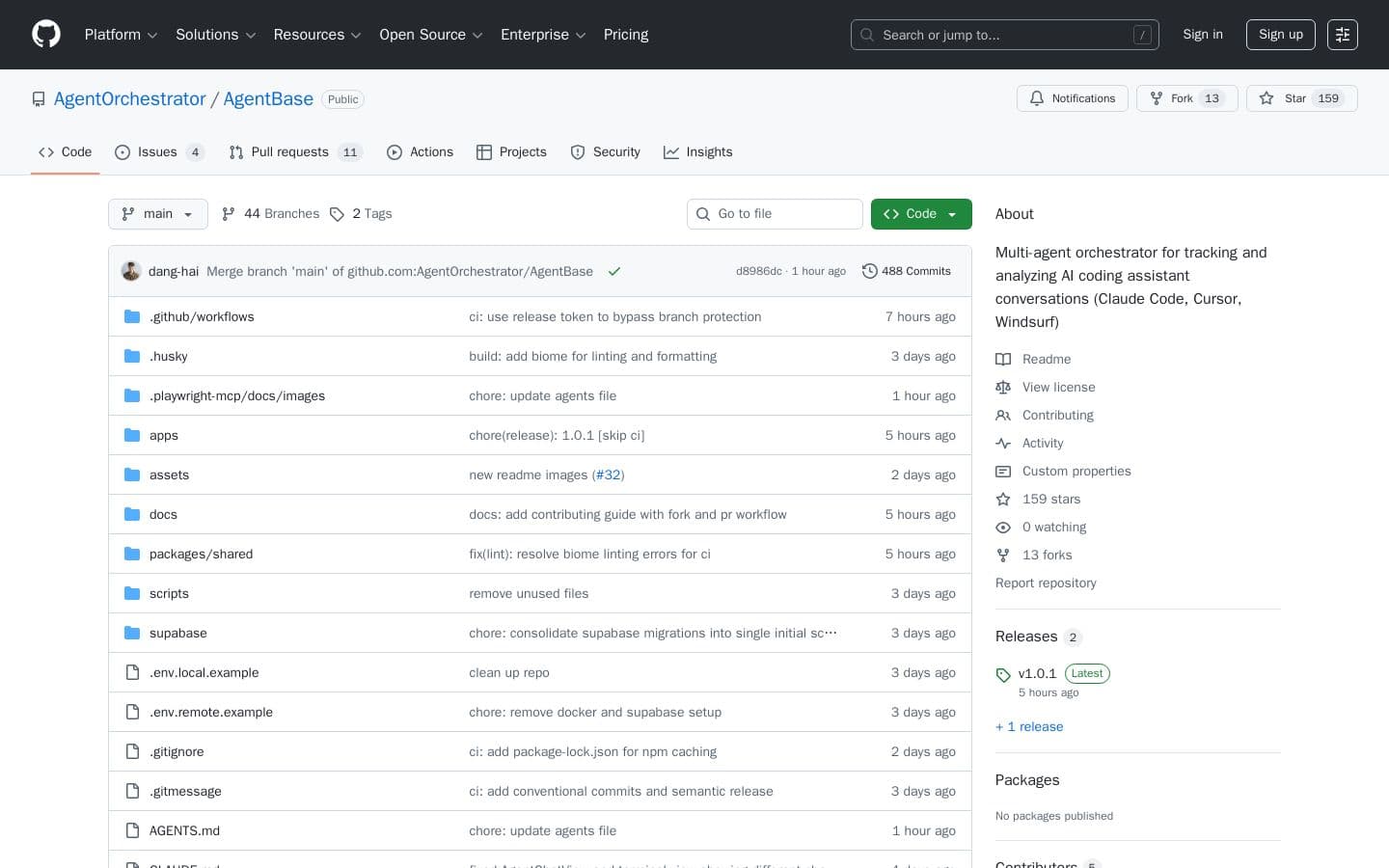
Task: Toggle repository Notifications
Action: coord(1072,98)
